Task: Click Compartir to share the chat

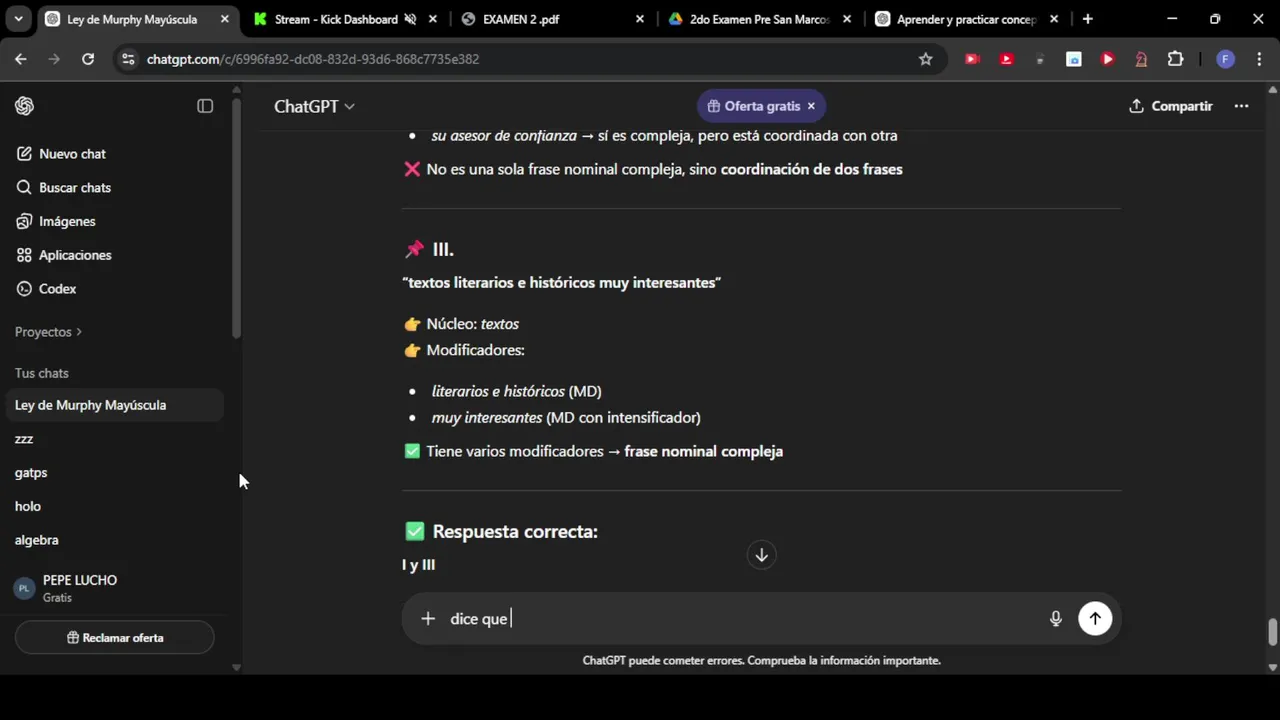Action: tap(1170, 106)
